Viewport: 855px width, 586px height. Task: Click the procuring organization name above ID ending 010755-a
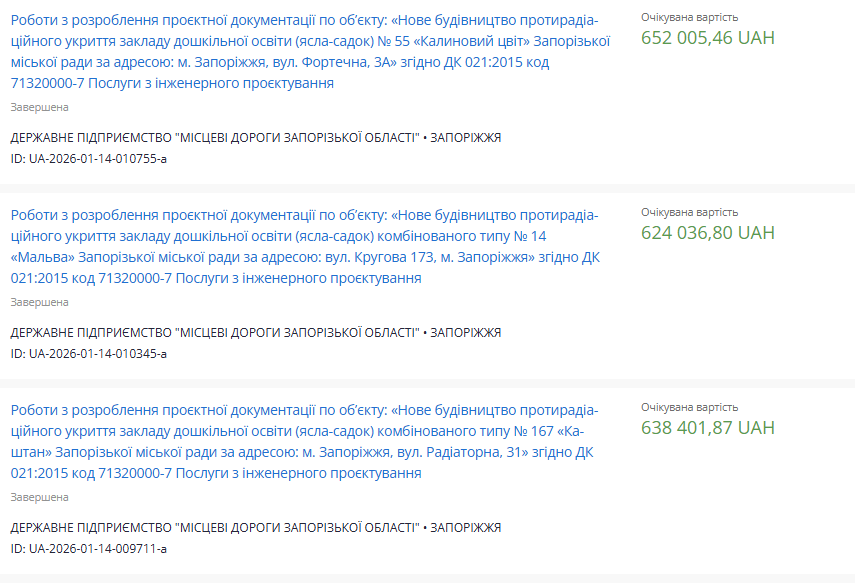[x=214, y=137]
